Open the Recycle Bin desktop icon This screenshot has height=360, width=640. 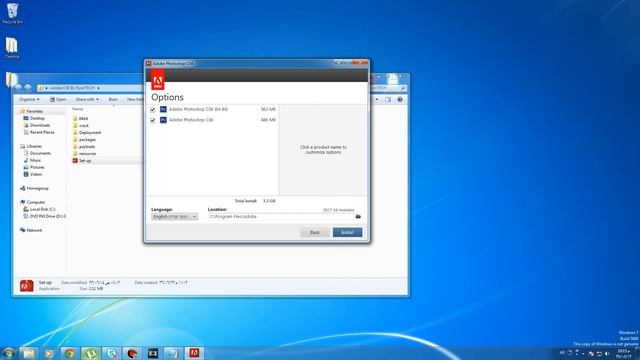[x=12, y=13]
